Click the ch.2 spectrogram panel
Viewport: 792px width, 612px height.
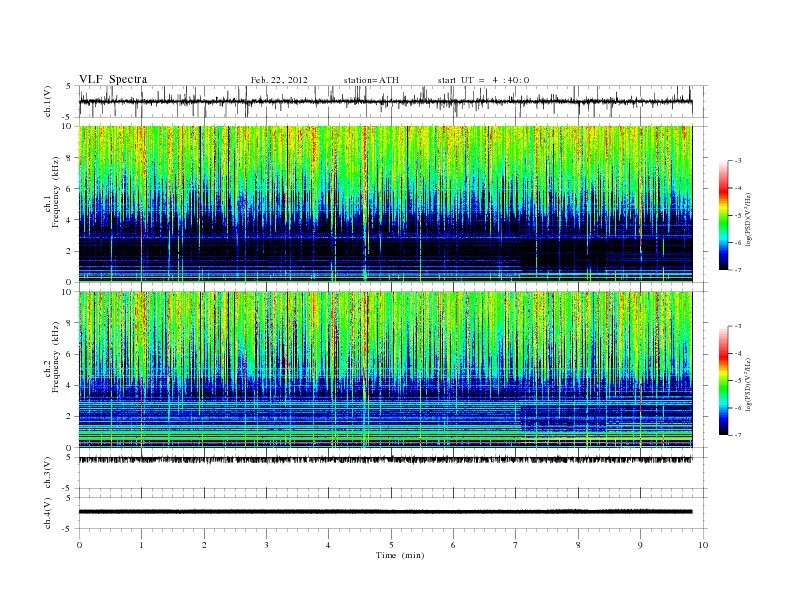tap(385, 370)
